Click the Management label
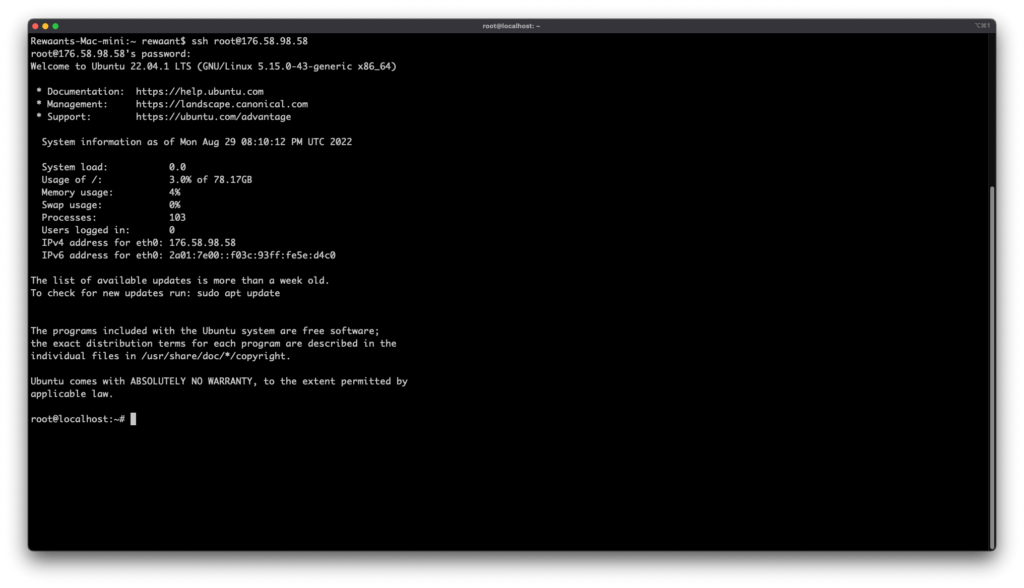This screenshot has height=588, width=1024. coord(78,104)
